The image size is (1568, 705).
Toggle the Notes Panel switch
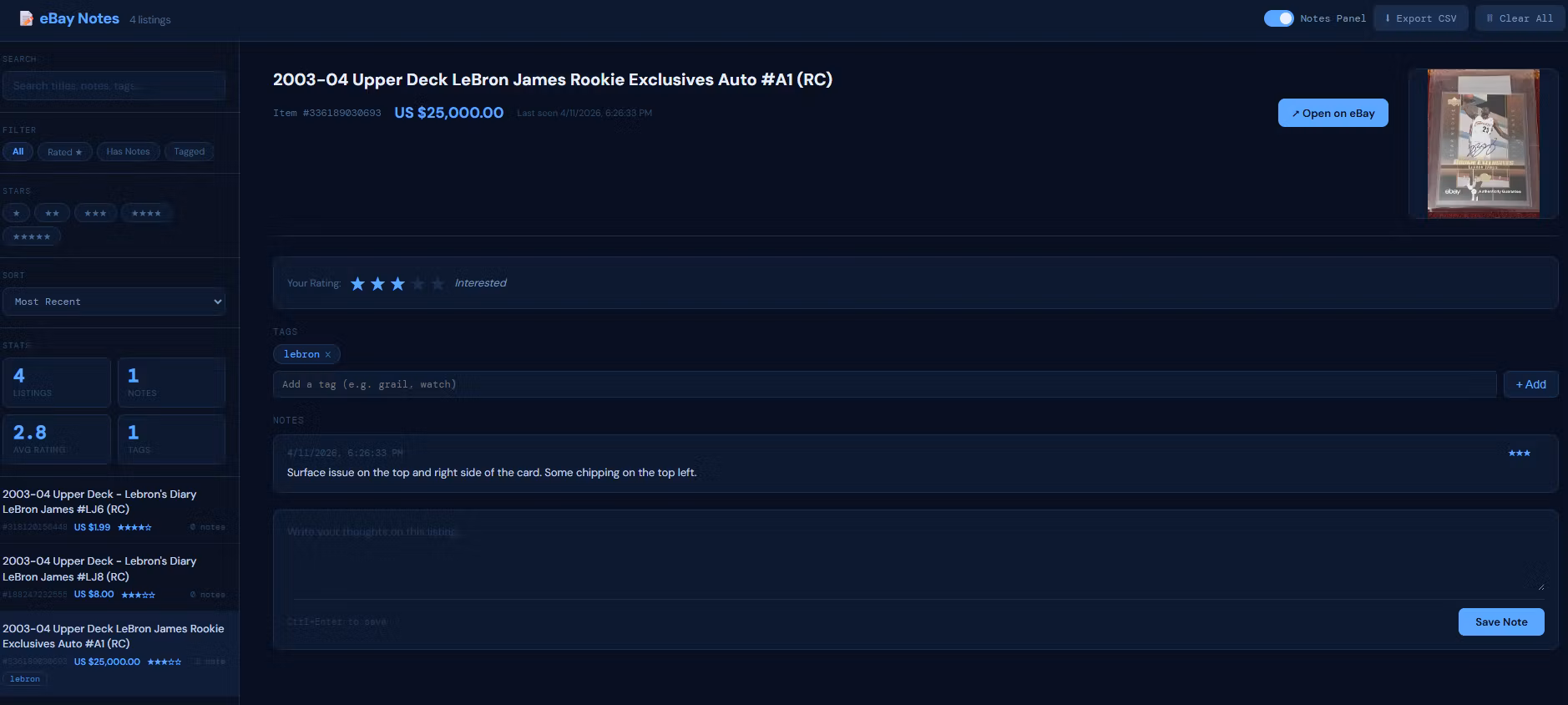tap(1278, 18)
